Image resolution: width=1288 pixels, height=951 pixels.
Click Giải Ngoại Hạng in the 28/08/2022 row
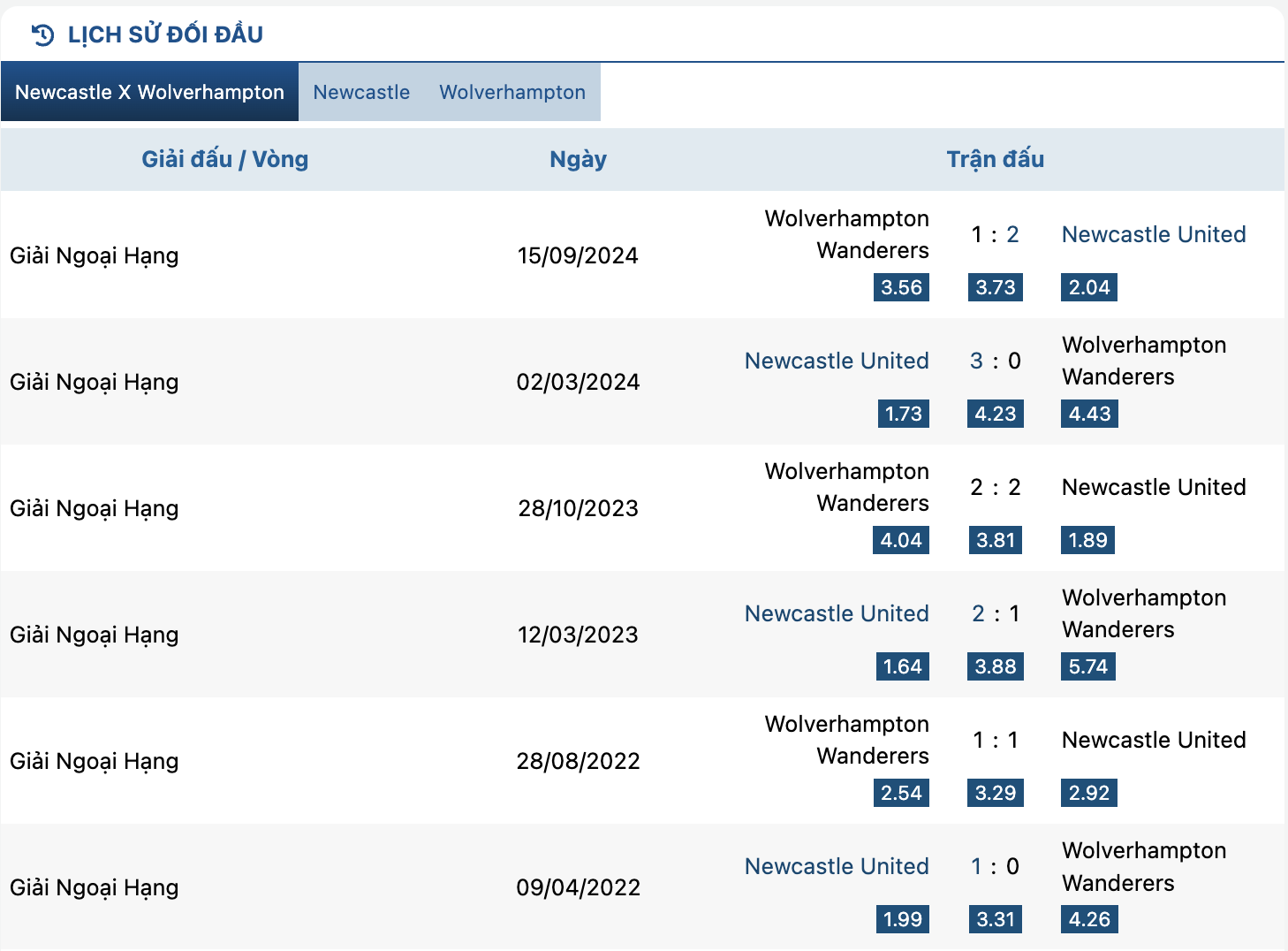[x=94, y=762]
